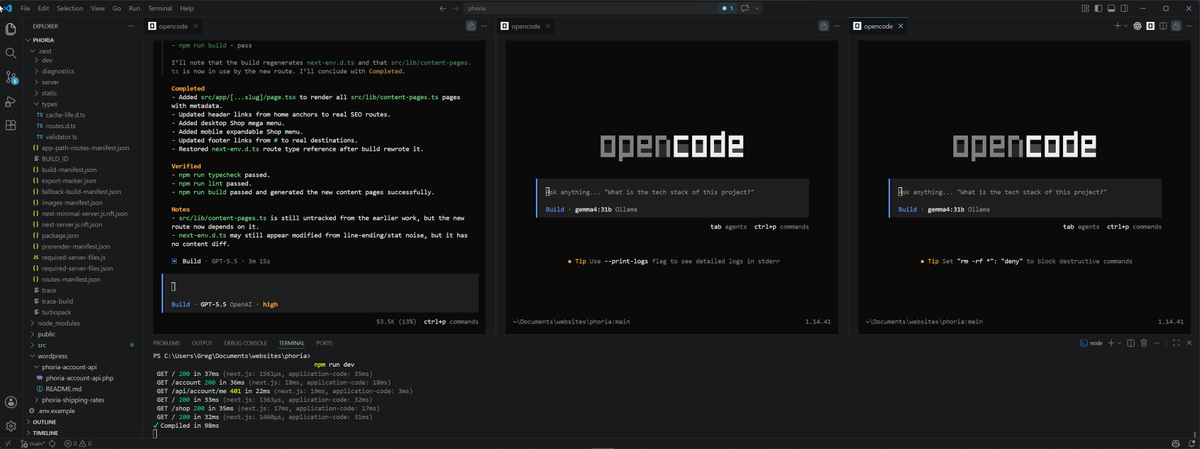Open the Run and Debug view
The height and width of the screenshot is (449, 1200).
[11, 101]
